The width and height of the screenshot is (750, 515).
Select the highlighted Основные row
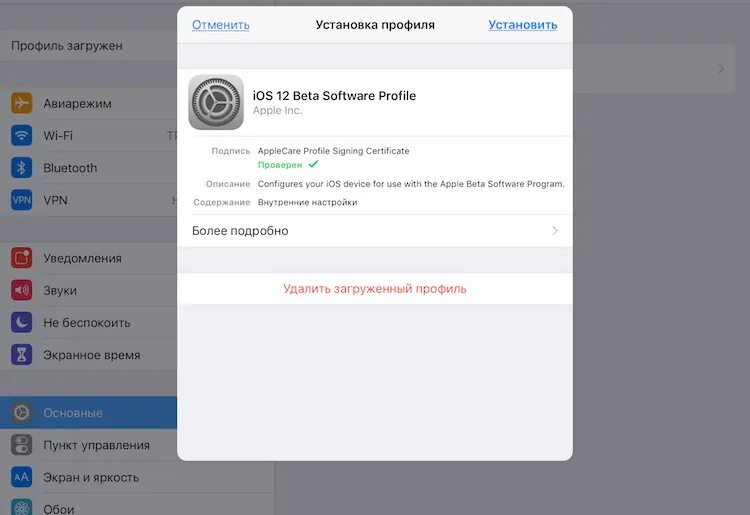[88, 413]
